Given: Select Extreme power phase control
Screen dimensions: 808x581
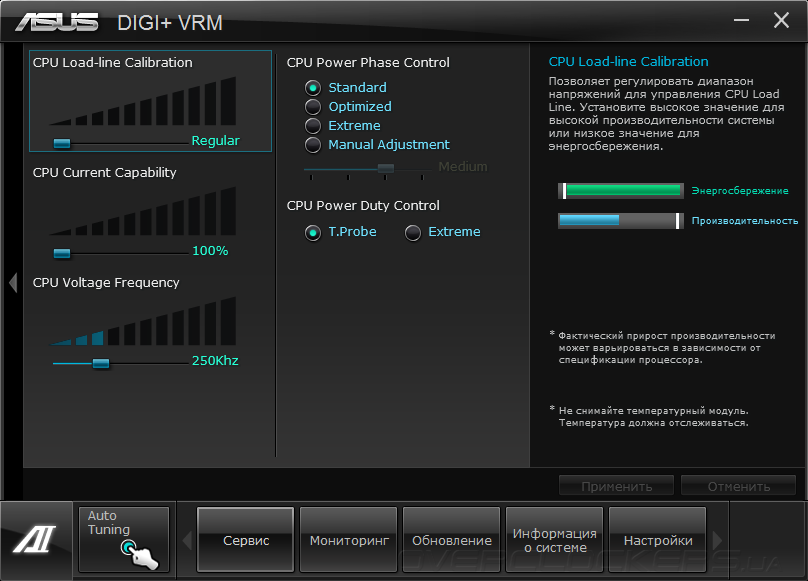Looking at the screenshot, I should tap(313, 126).
